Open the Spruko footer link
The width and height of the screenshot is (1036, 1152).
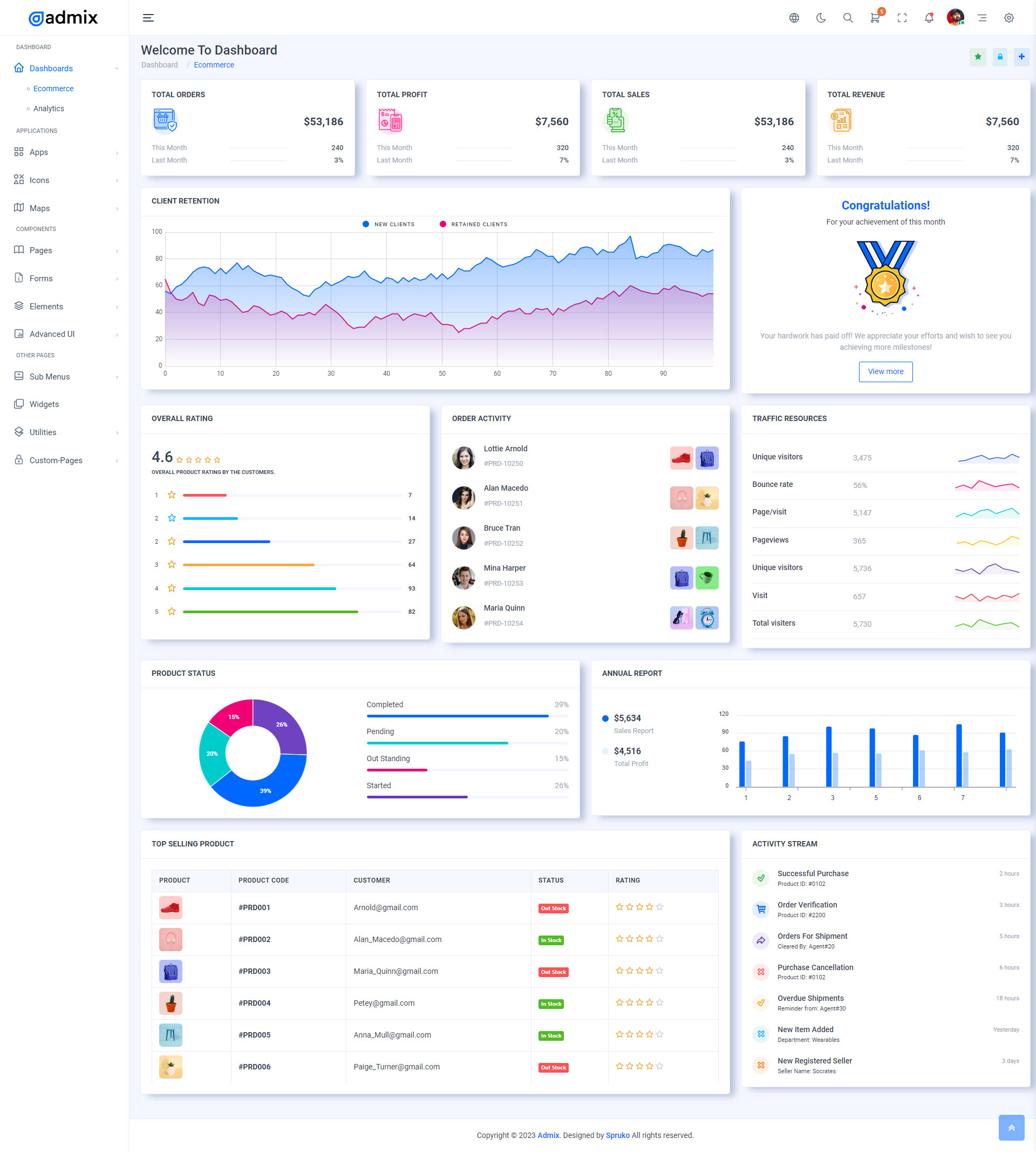pyautogui.click(x=618, y=1134)
